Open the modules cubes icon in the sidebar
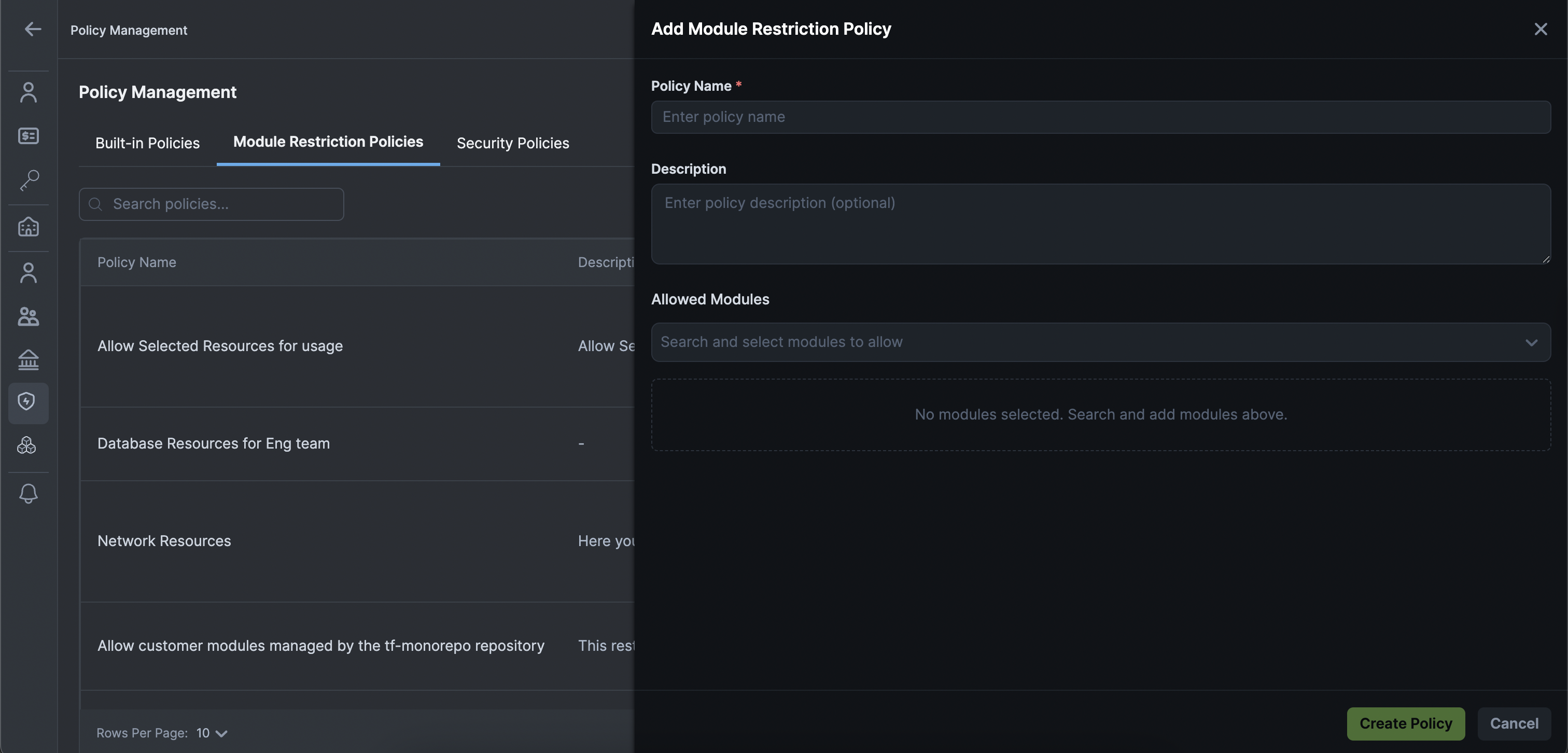Image resolution: width=1568 pixels, height=753 pixels. 29,445
